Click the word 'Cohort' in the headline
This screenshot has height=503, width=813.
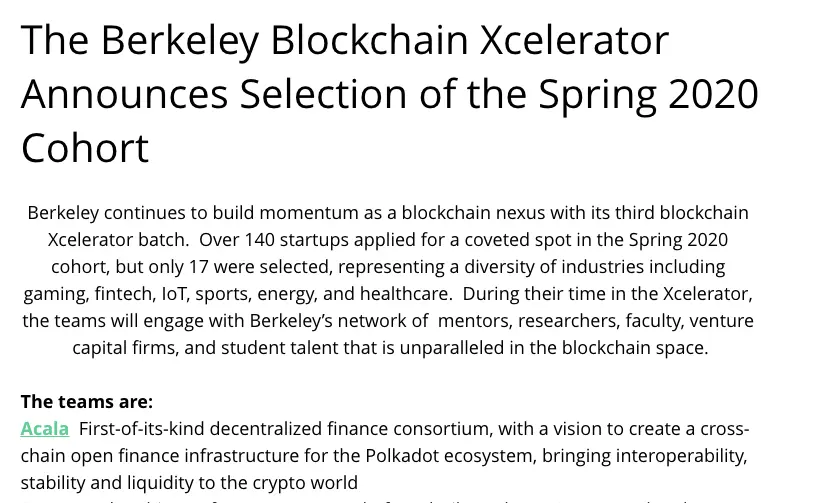click(85, 148)
